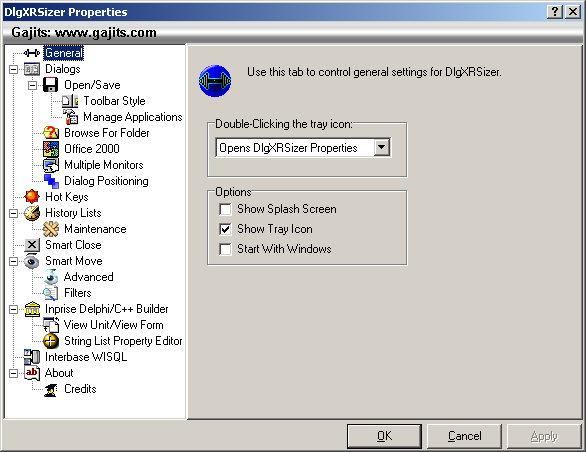Open the tray icon double-click action dropdown

[382, 147]
